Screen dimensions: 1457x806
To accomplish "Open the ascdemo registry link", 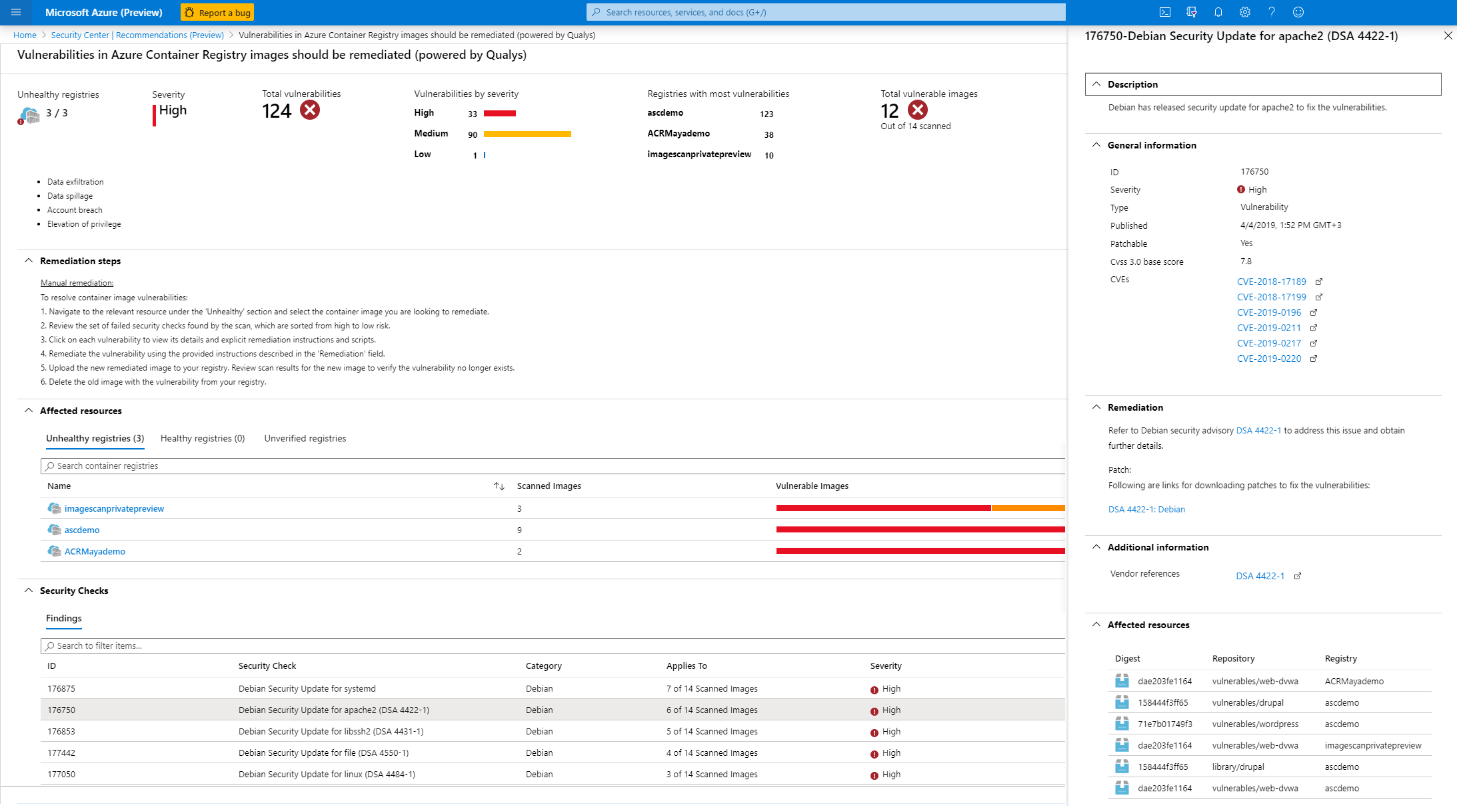I will click(x=82, y=530).
